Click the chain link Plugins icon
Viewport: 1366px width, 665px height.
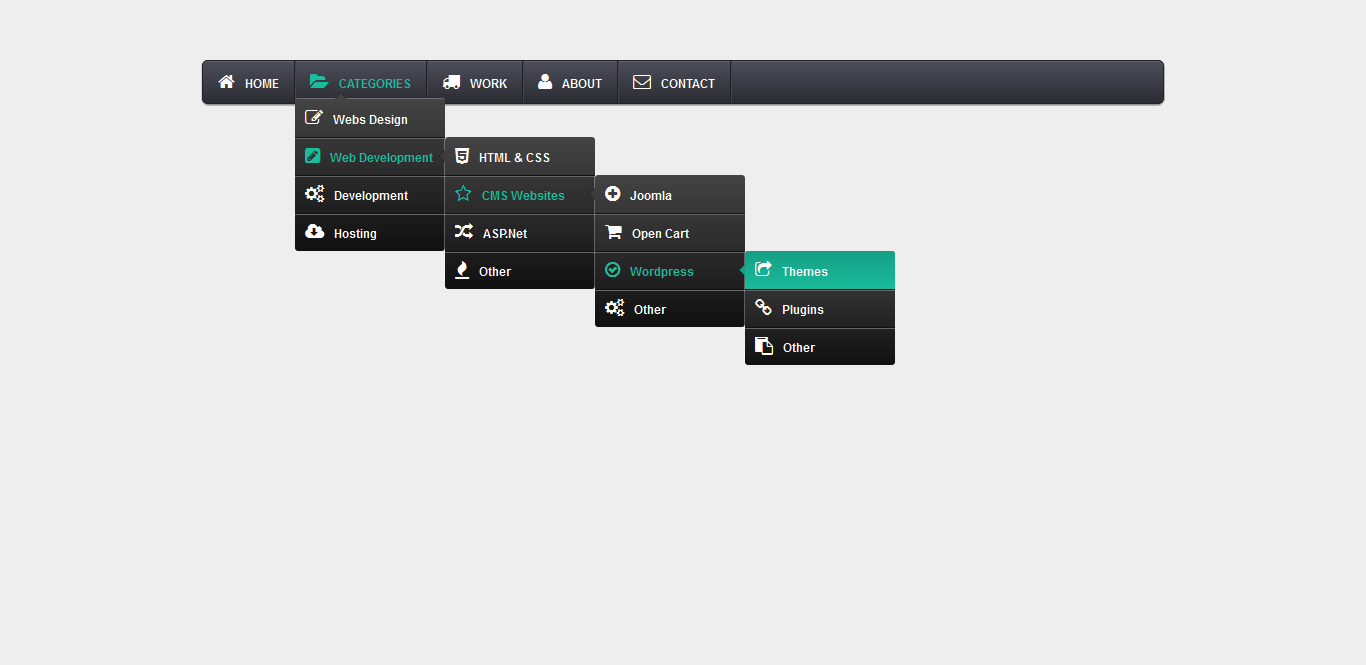[763, 308]
